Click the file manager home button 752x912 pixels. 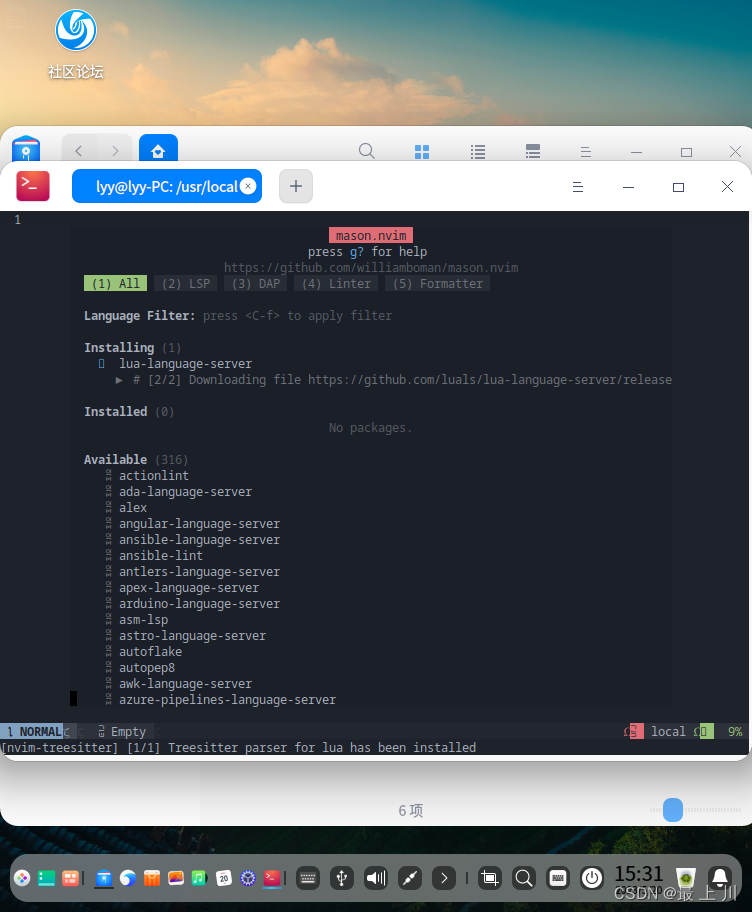point(158,151)
